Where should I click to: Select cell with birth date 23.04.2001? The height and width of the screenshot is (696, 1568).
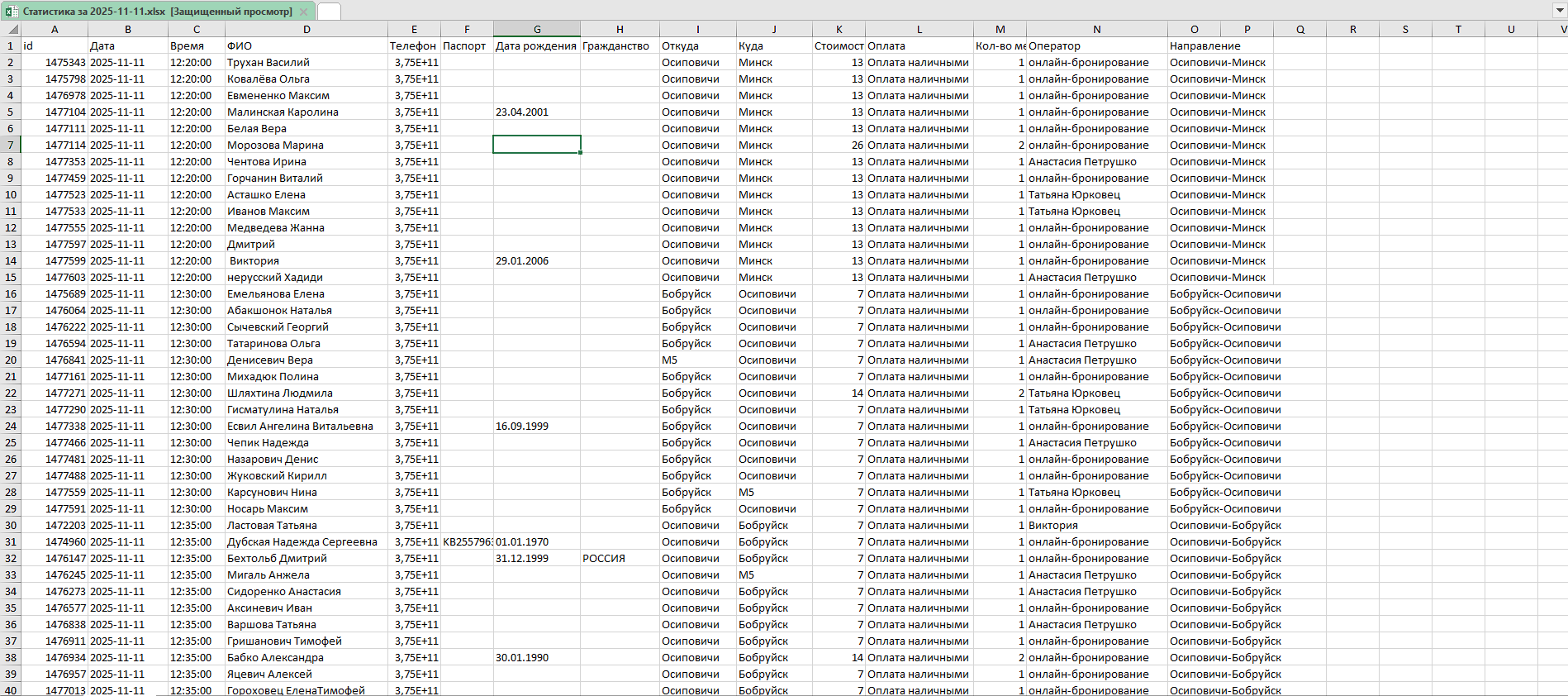(536, 112)
